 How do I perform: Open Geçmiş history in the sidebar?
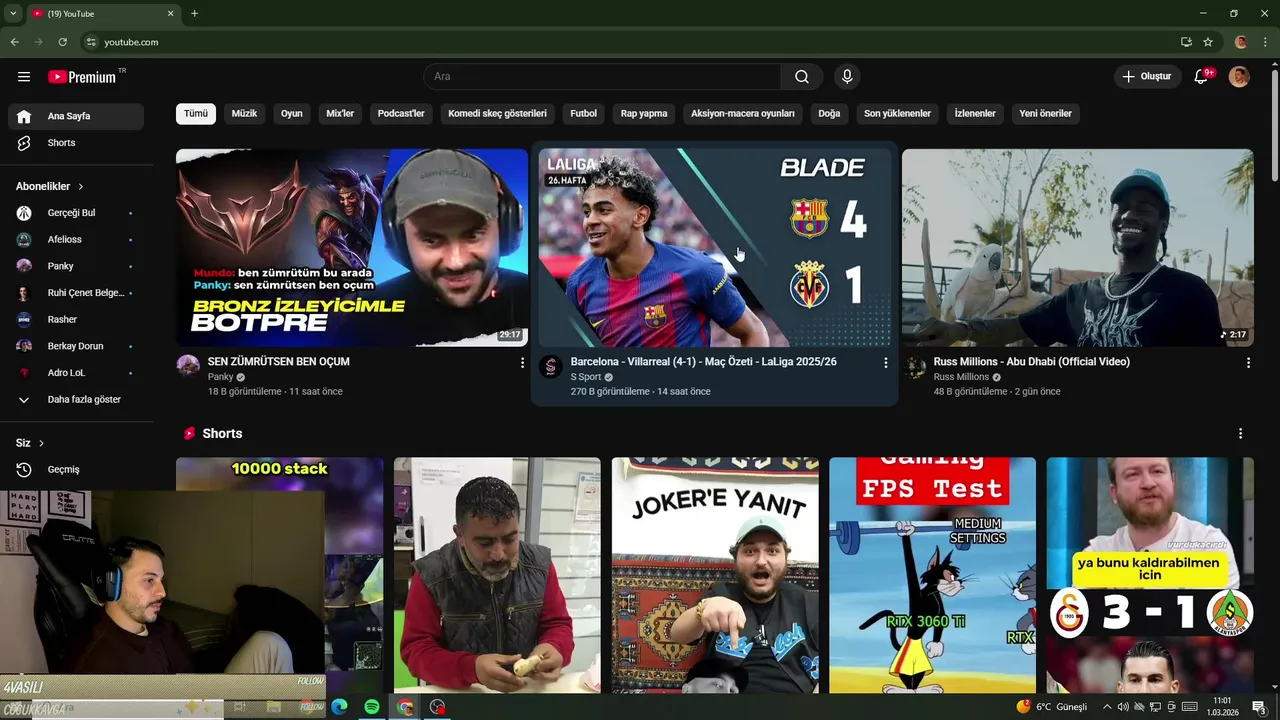[76, 469]
